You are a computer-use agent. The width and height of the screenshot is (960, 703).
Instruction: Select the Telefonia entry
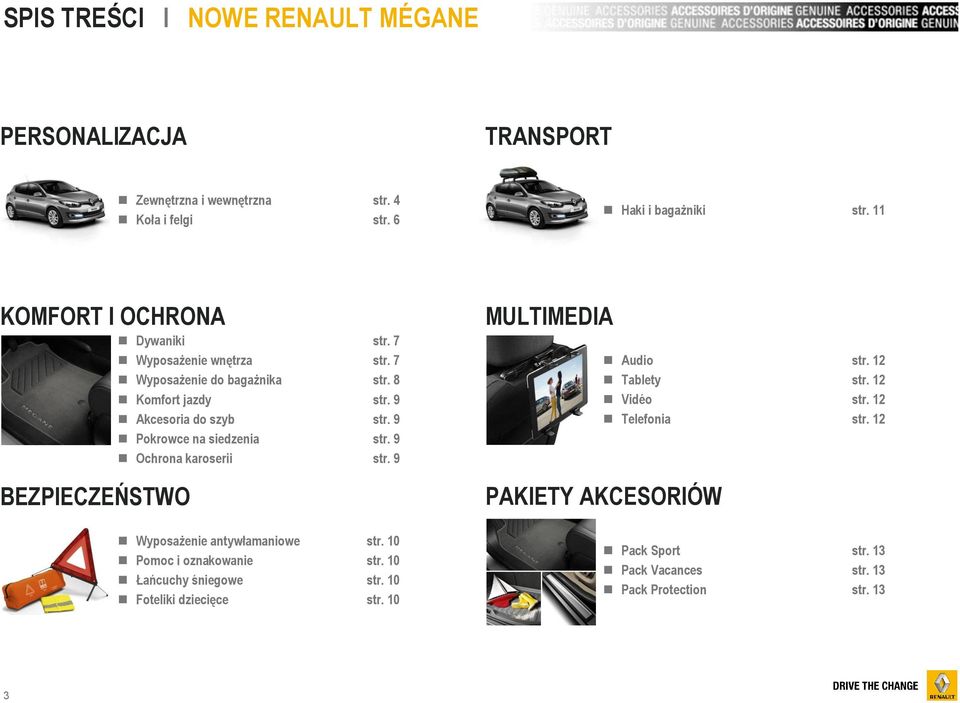646,419
